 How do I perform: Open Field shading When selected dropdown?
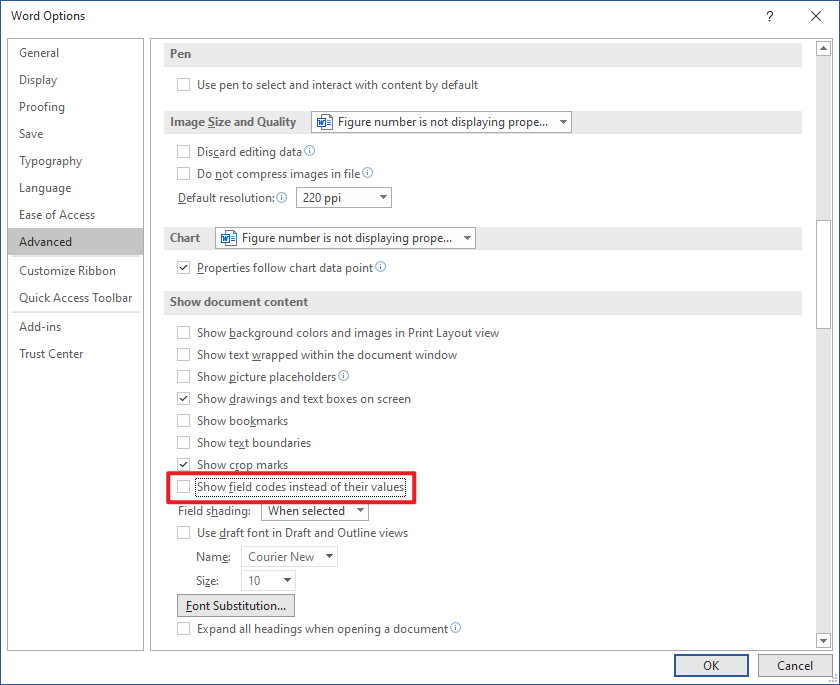click(x=315, y=511)
